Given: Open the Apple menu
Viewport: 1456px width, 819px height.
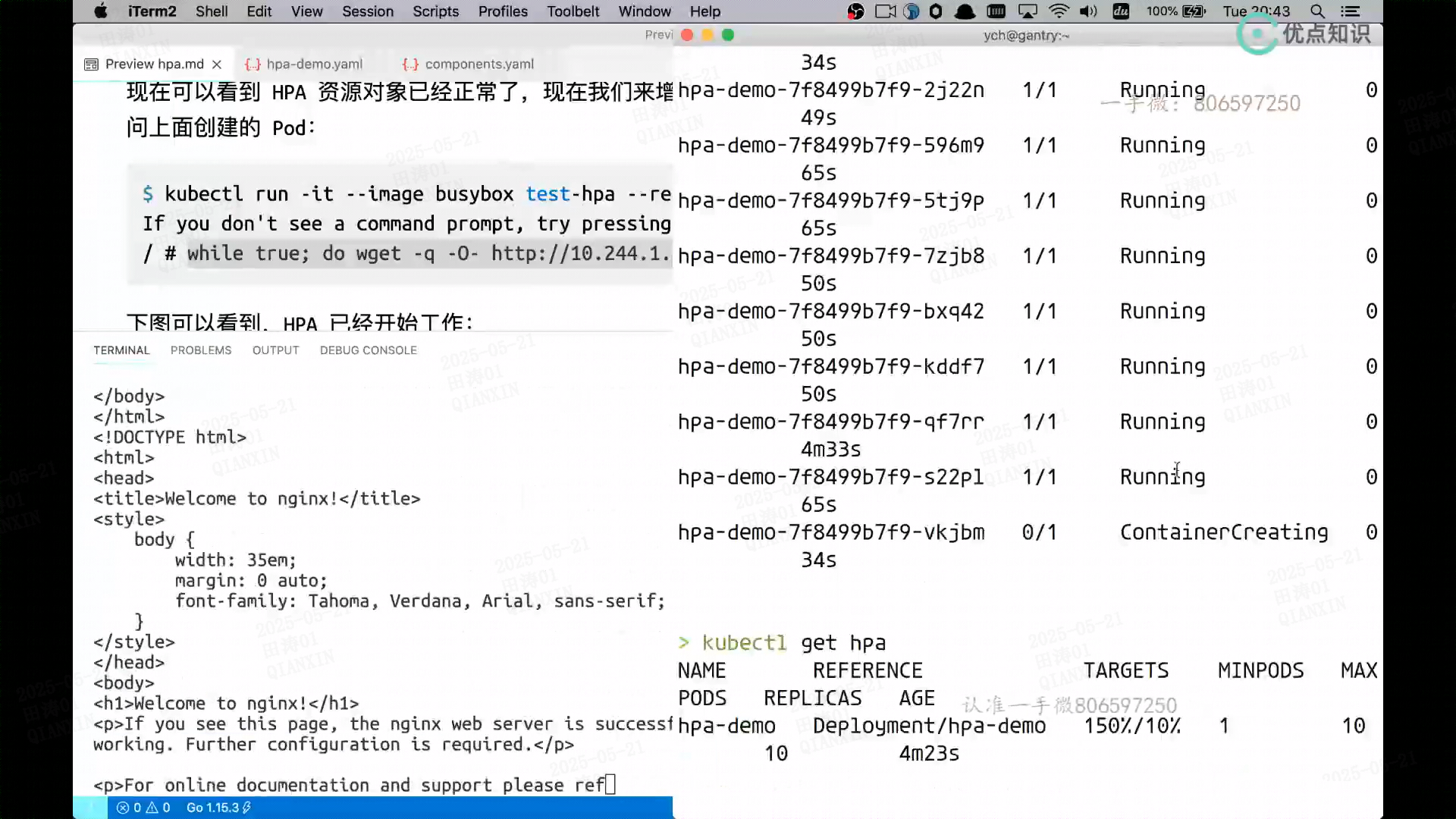Looking at the screenshot, I should coord(100,11).
